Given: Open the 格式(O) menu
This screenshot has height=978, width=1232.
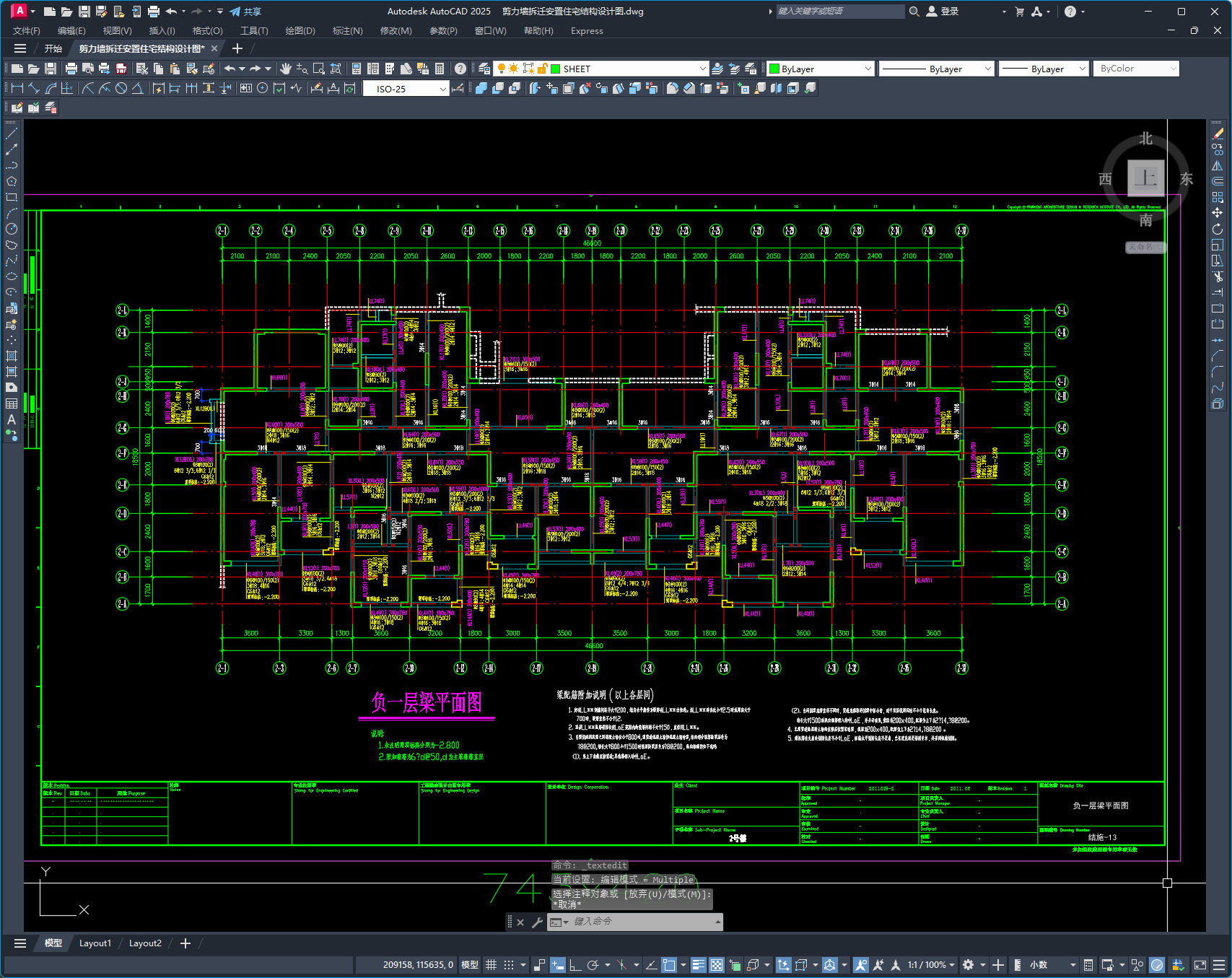Looking at the screenshot, I should point(207,31).
